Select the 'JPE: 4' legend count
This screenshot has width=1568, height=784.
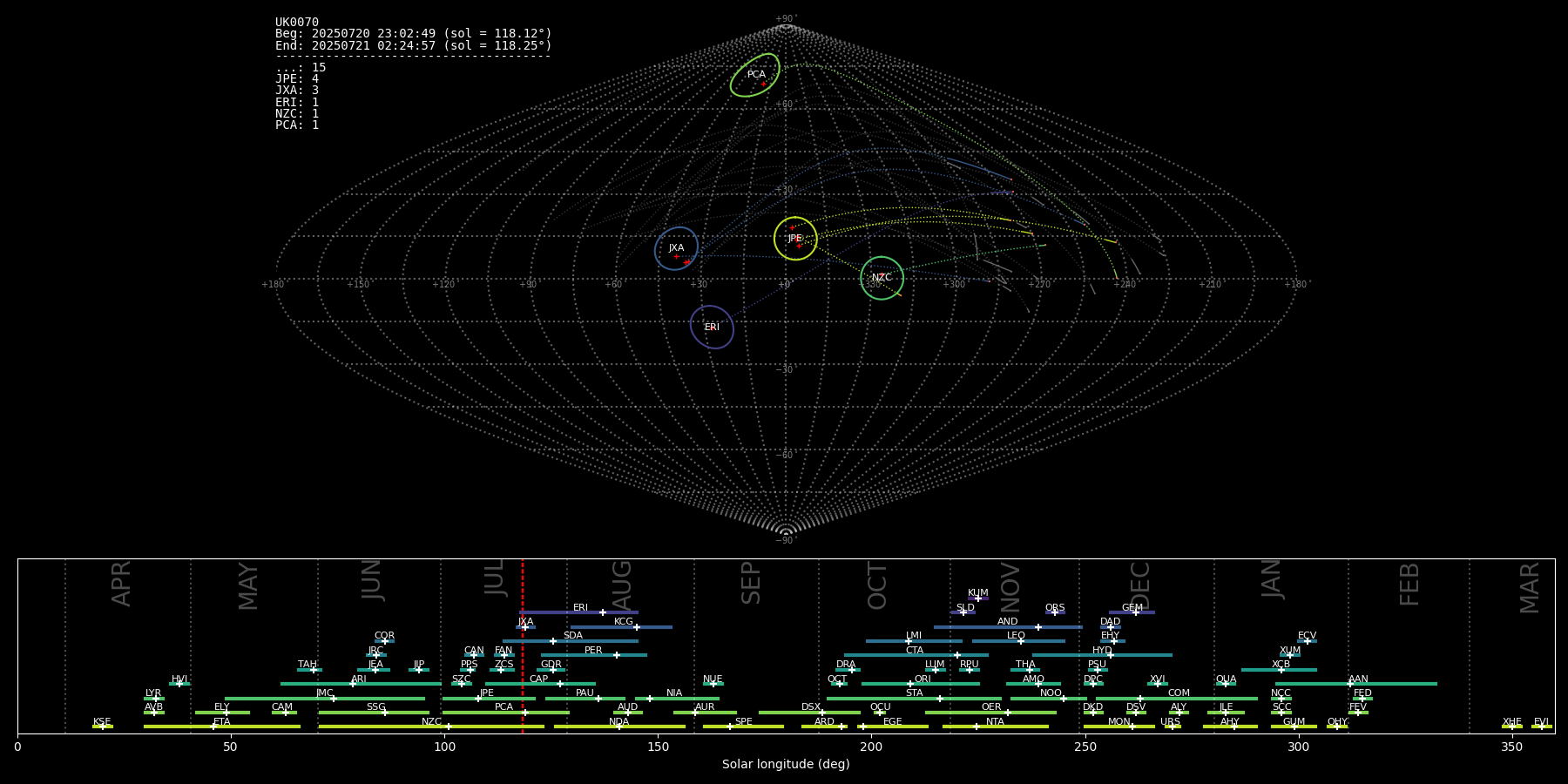[297, 79]
